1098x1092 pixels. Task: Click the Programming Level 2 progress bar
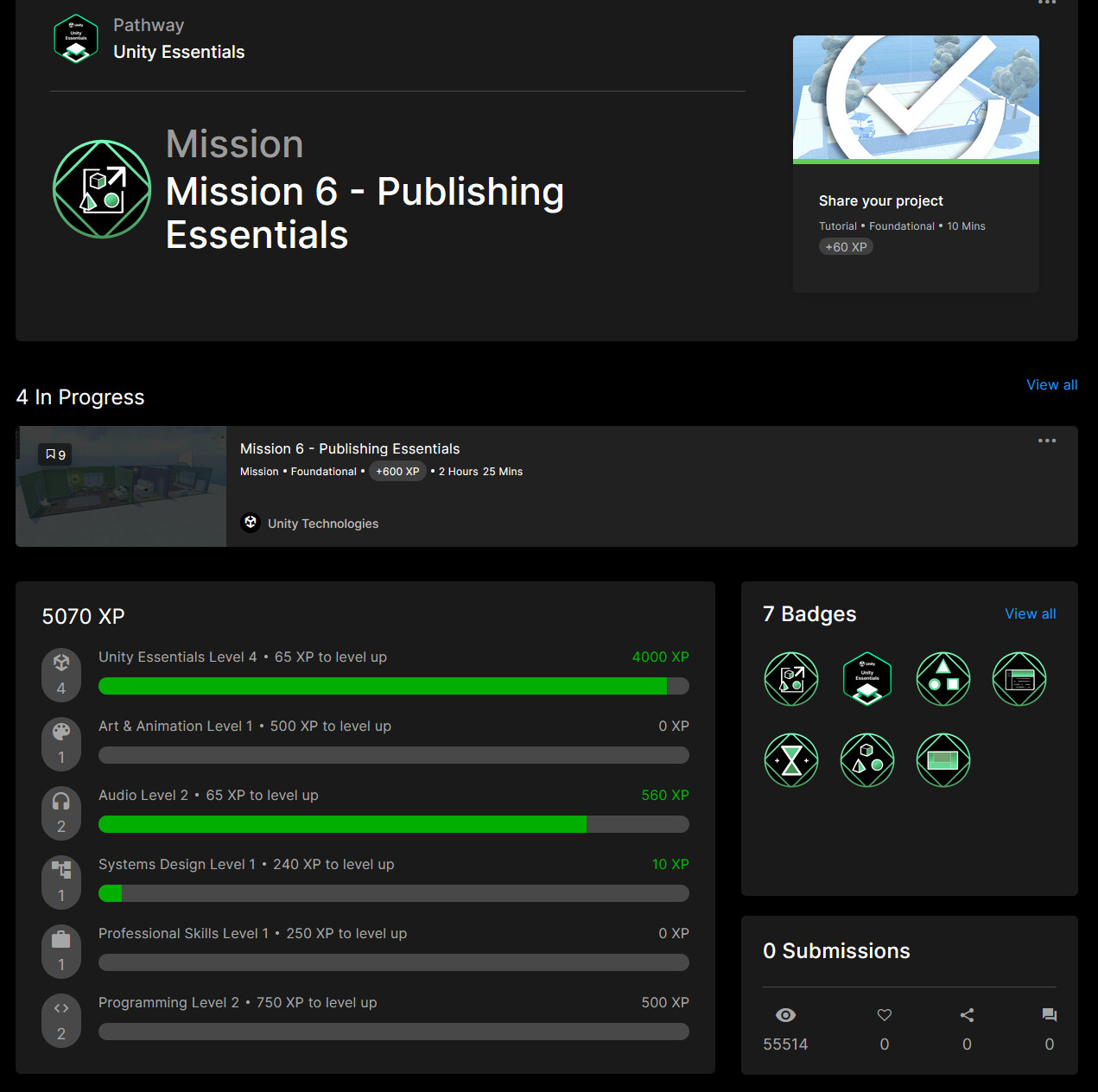coord(394,1032)
